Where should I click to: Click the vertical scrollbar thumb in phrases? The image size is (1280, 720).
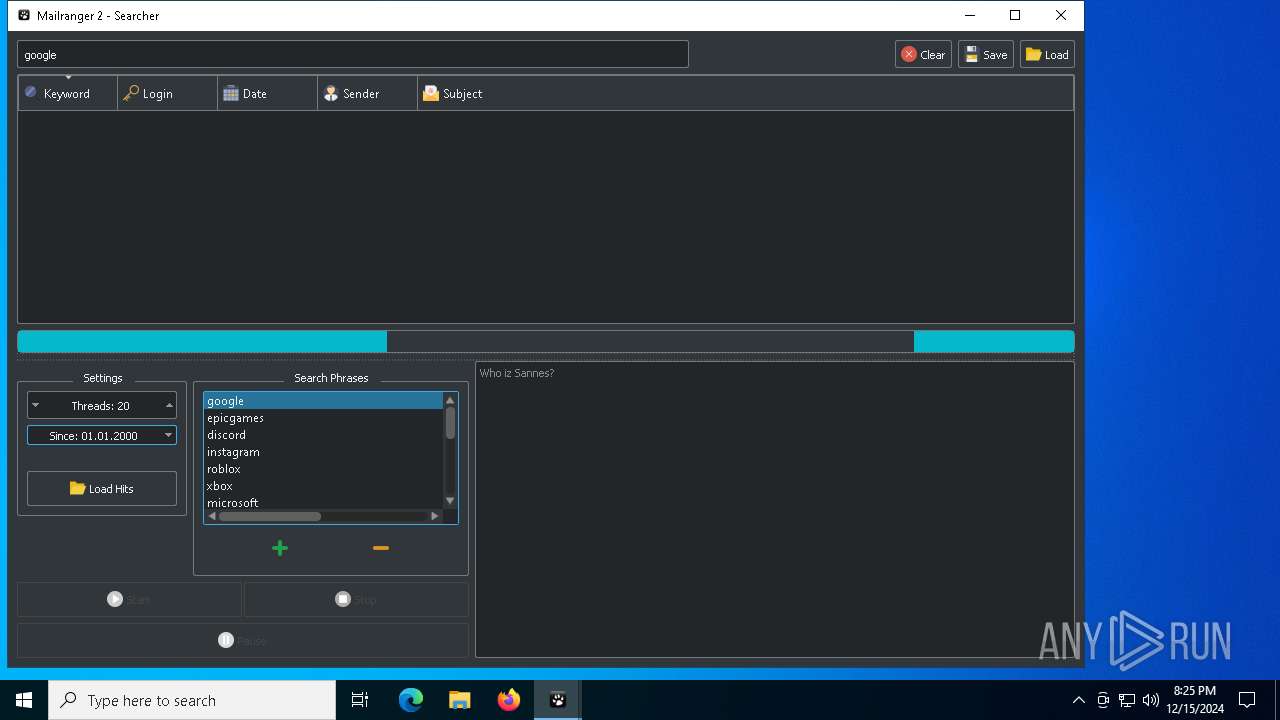450,423
